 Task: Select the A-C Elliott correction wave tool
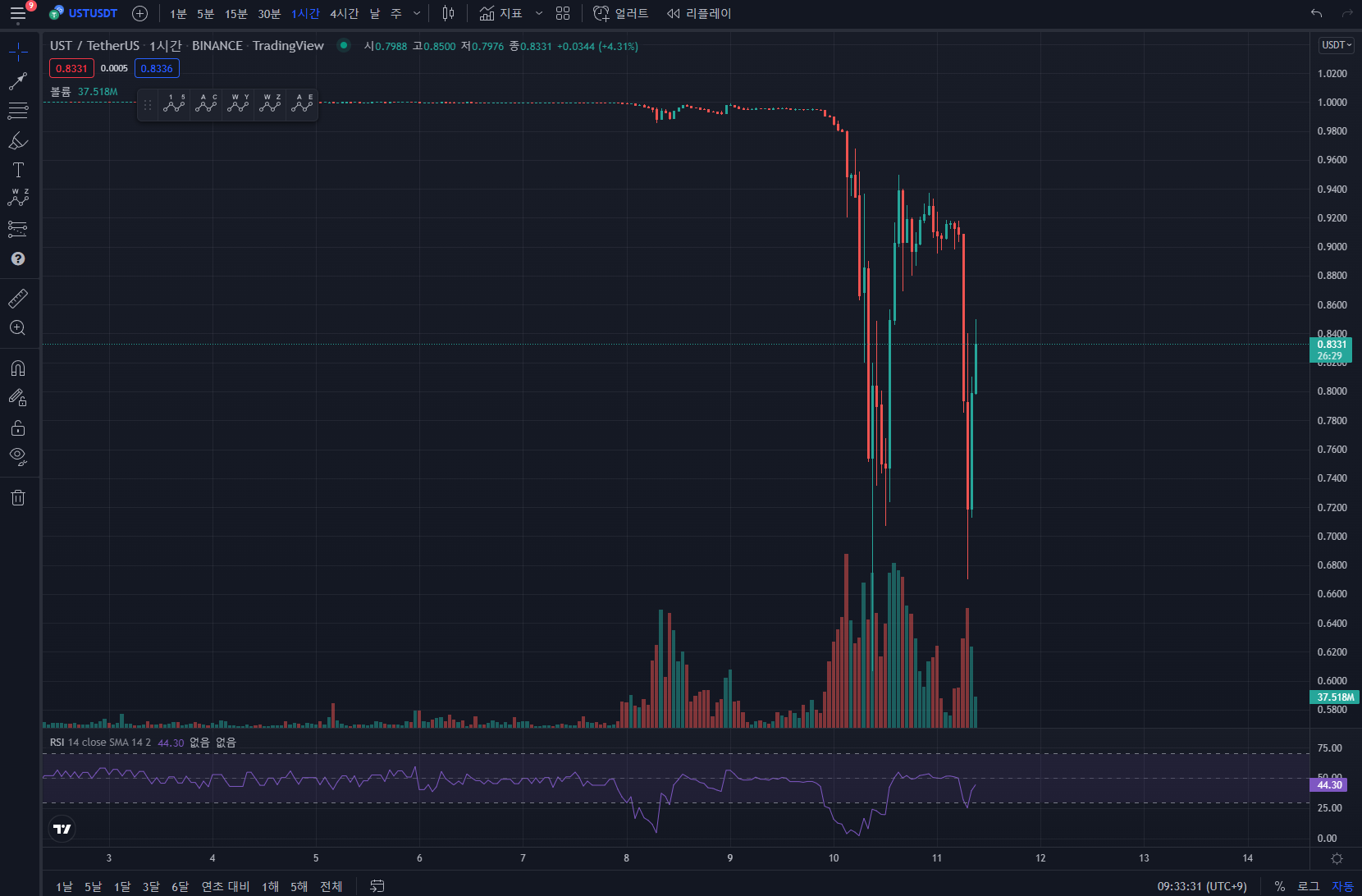tap(206, 103)
